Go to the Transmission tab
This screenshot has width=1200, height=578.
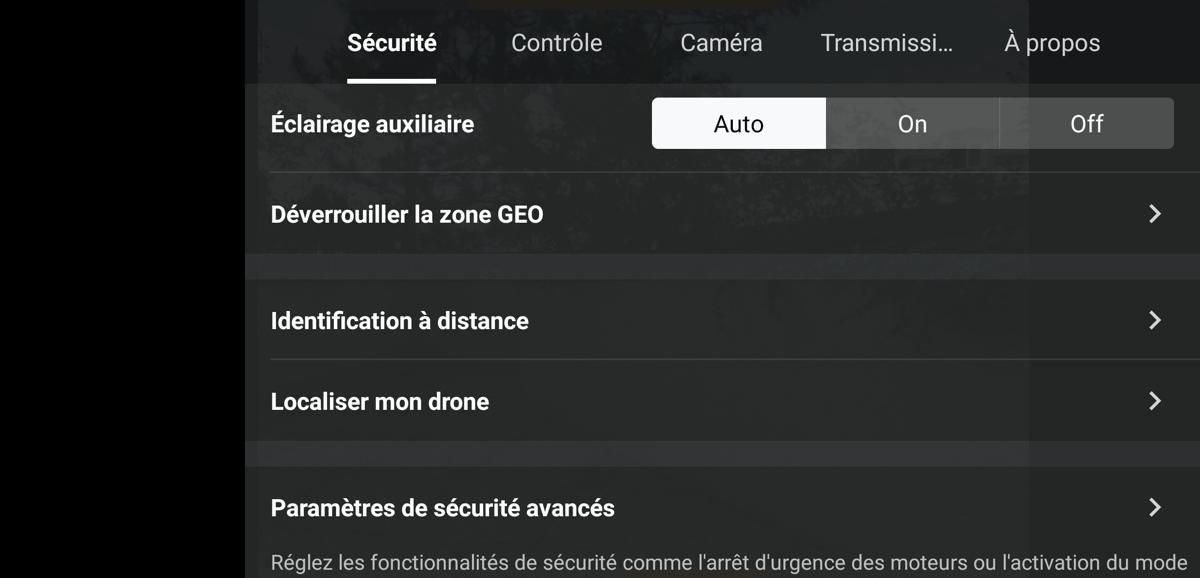(x=886, y=43)
